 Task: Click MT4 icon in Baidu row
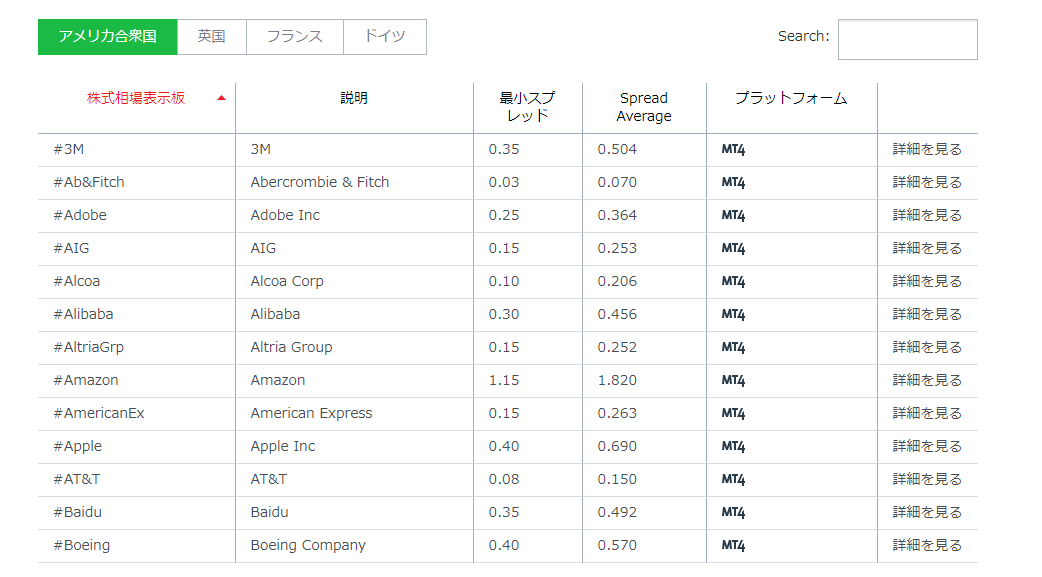(x=733, y=513)
